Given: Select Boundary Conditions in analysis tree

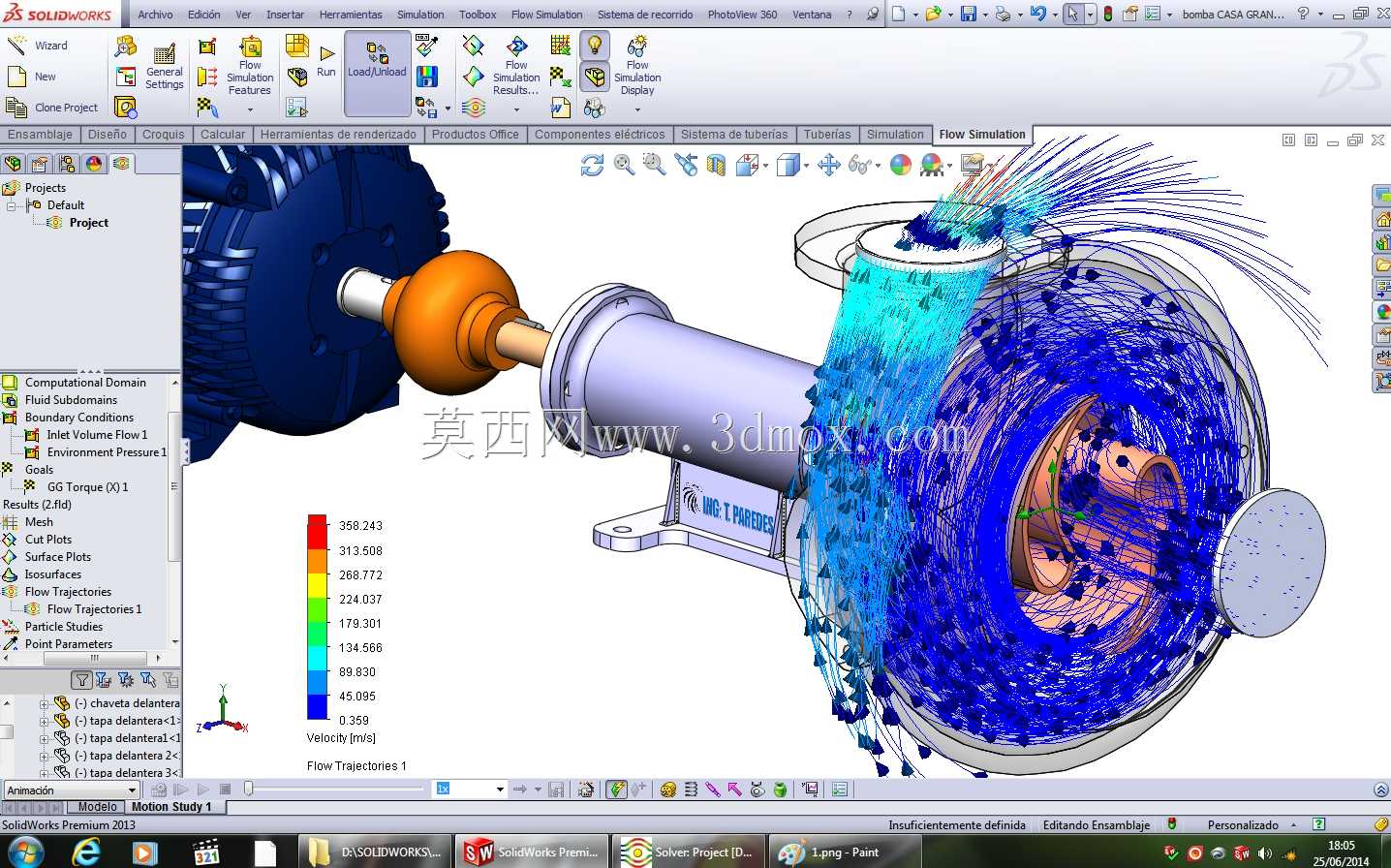Looking at the screenshot, I should pyautogui.click(x=79, y=418).
